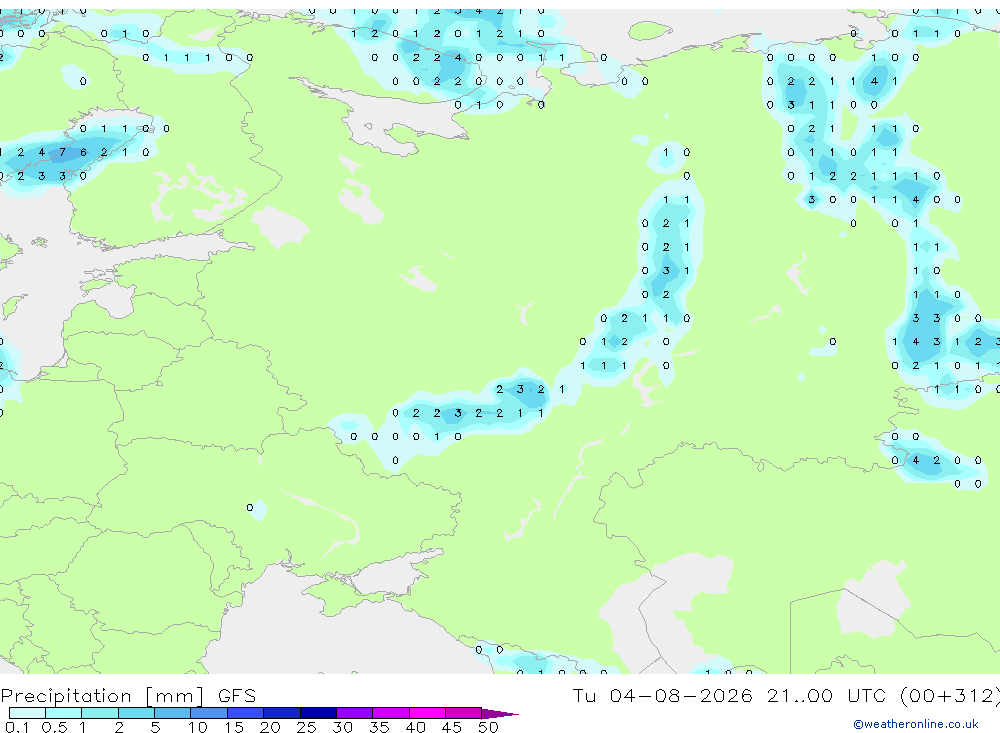Image resolution: width=1000 pixels, height=733 pixels.
Task: Click the legend label '10'
Action: [x=198, y=727]
